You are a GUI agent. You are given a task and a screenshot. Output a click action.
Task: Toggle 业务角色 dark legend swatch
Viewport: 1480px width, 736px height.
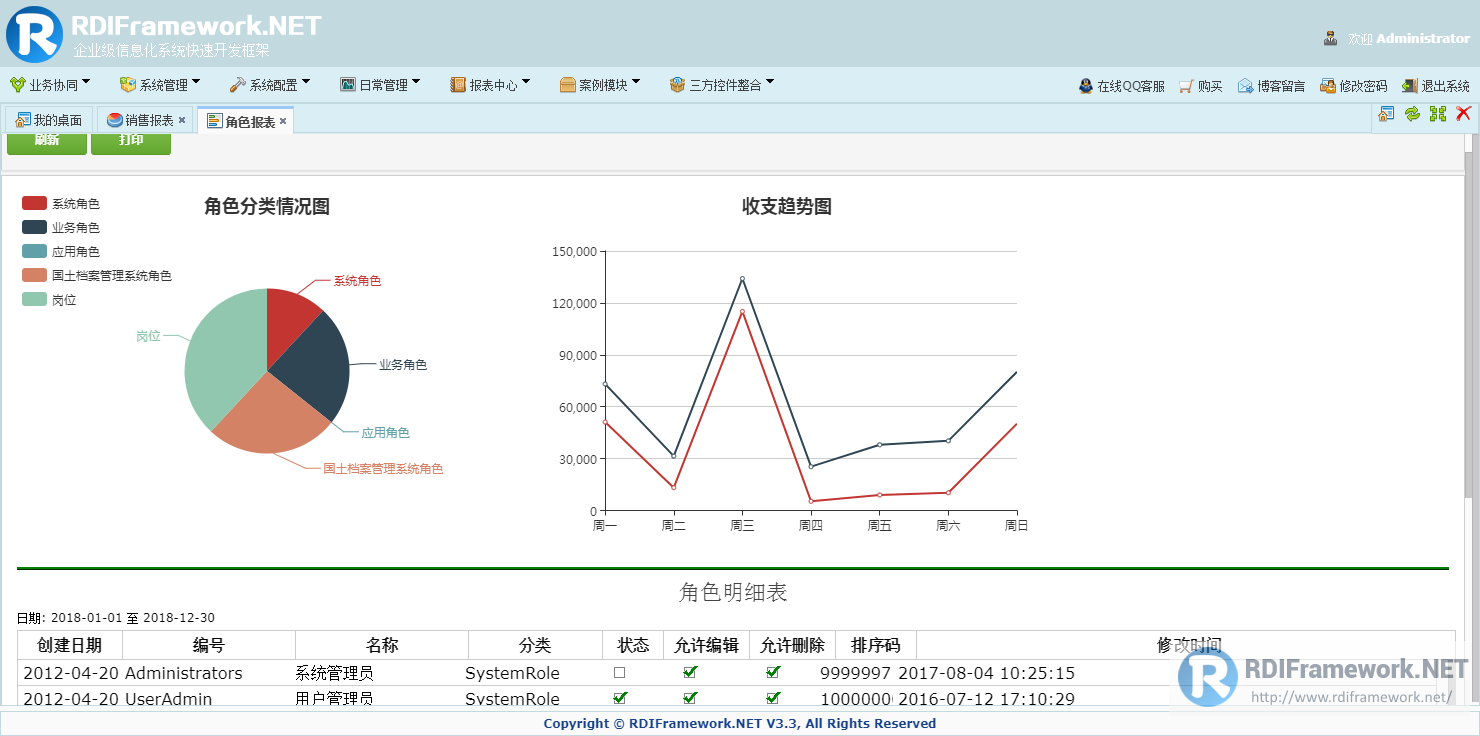[34, 227]
